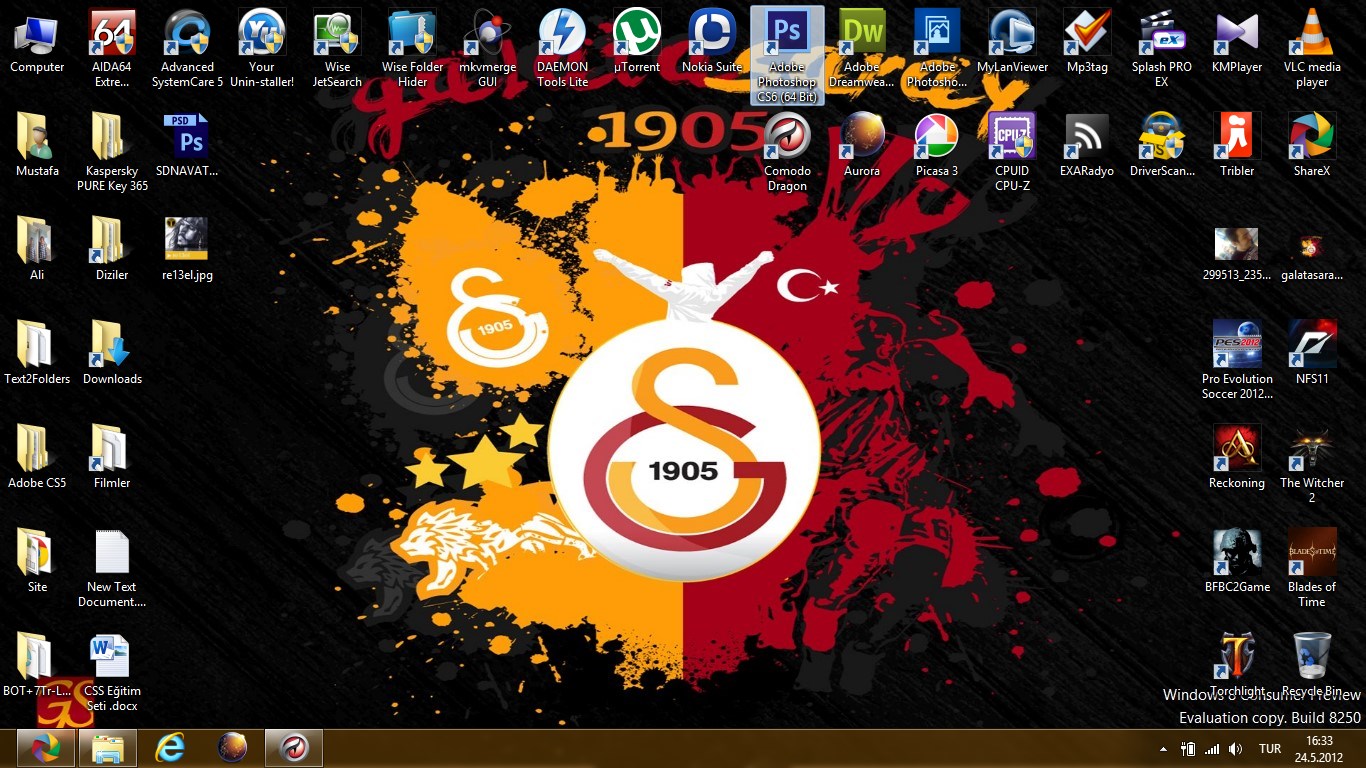Open File Explorer from the taskbar
The width and height of the screenshot is (1366, 768).
click(108, 748)
